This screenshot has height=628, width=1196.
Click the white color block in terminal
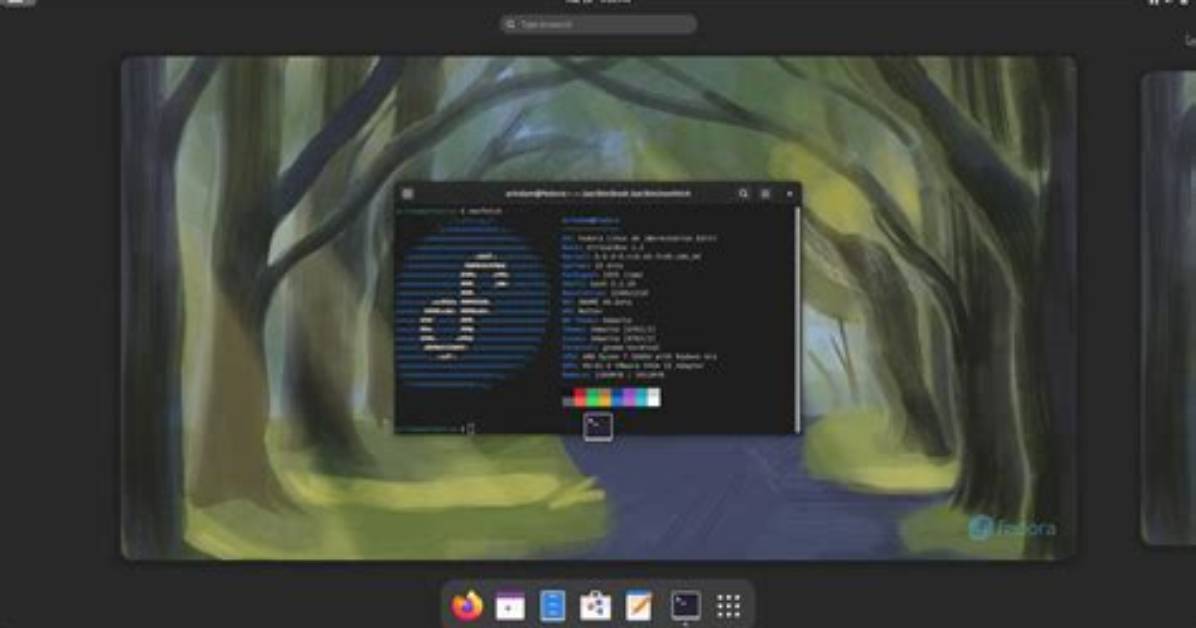pyautogui.click(x=654, y=397)
